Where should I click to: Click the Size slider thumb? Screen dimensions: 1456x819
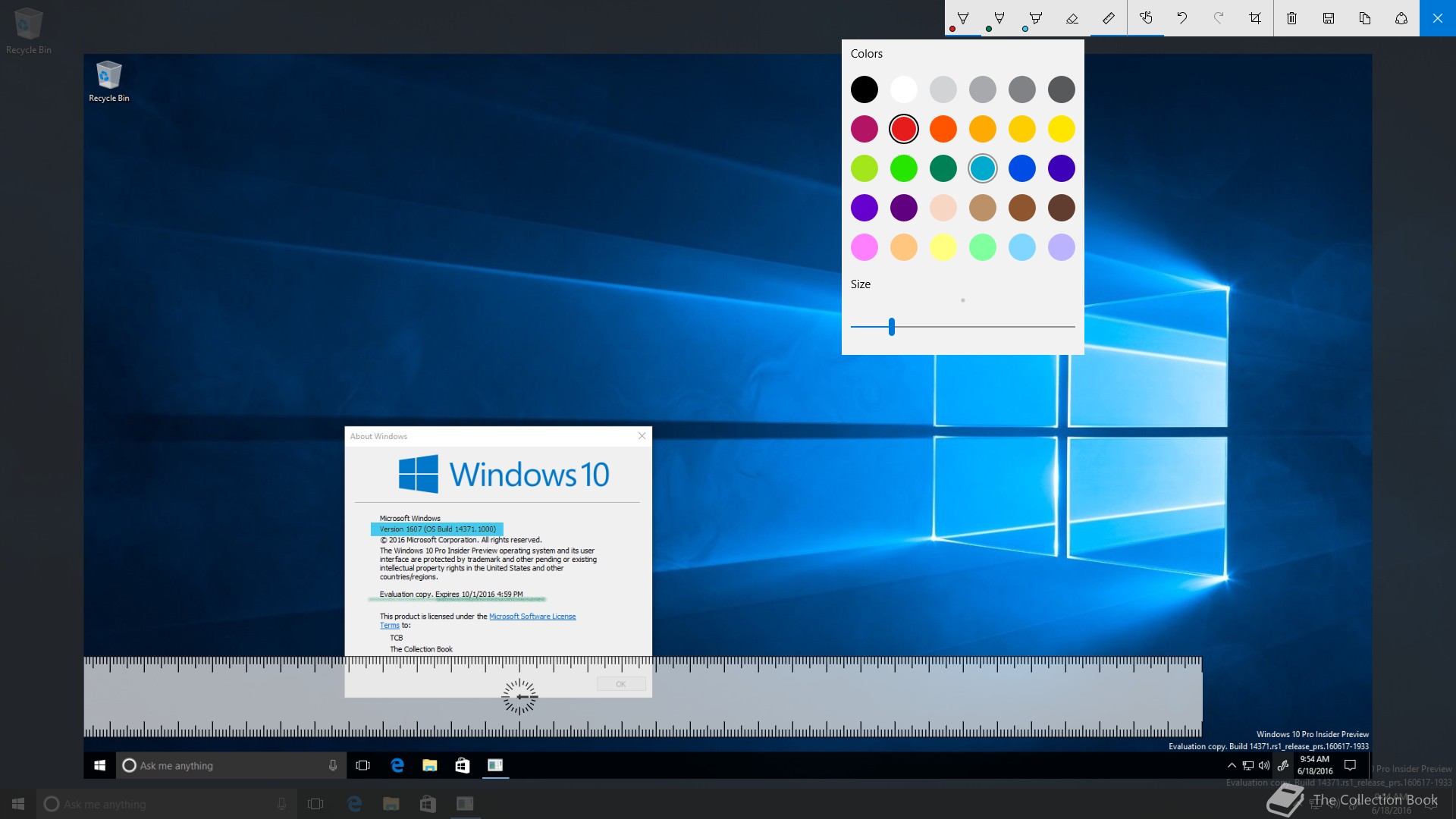point(892,327)
